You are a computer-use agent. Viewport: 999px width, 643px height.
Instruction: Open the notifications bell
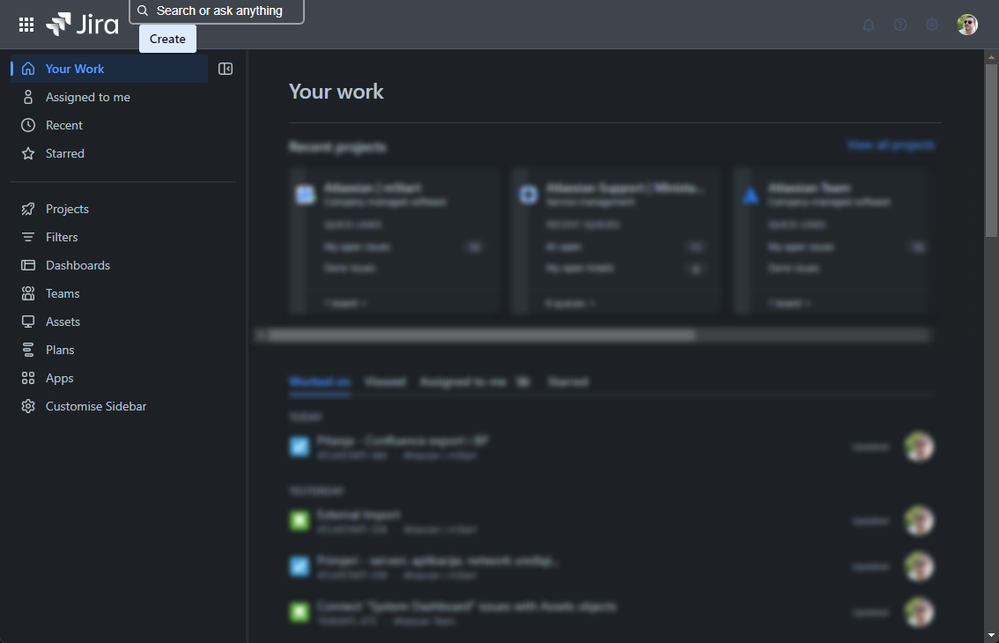pyautogui.click(x=868, y=25)
